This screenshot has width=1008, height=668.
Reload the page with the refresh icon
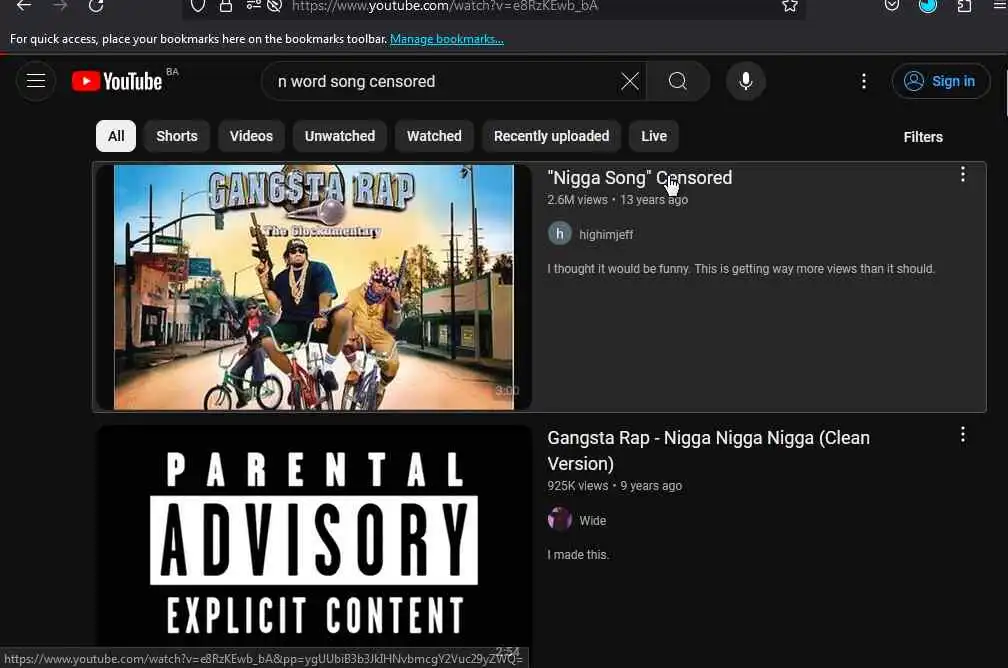click(96, 6)
